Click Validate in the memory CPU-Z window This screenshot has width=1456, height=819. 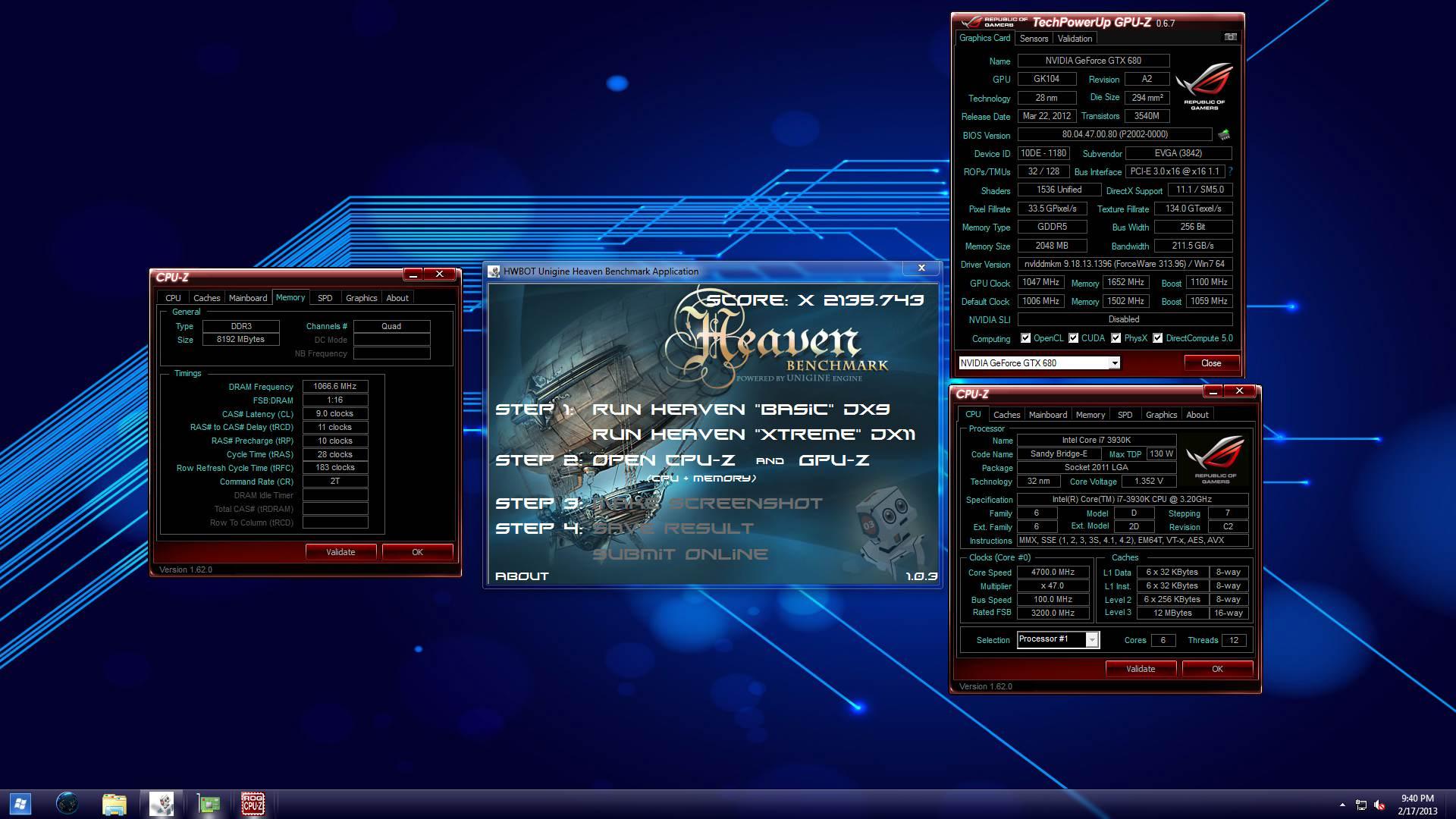[340, 552]
